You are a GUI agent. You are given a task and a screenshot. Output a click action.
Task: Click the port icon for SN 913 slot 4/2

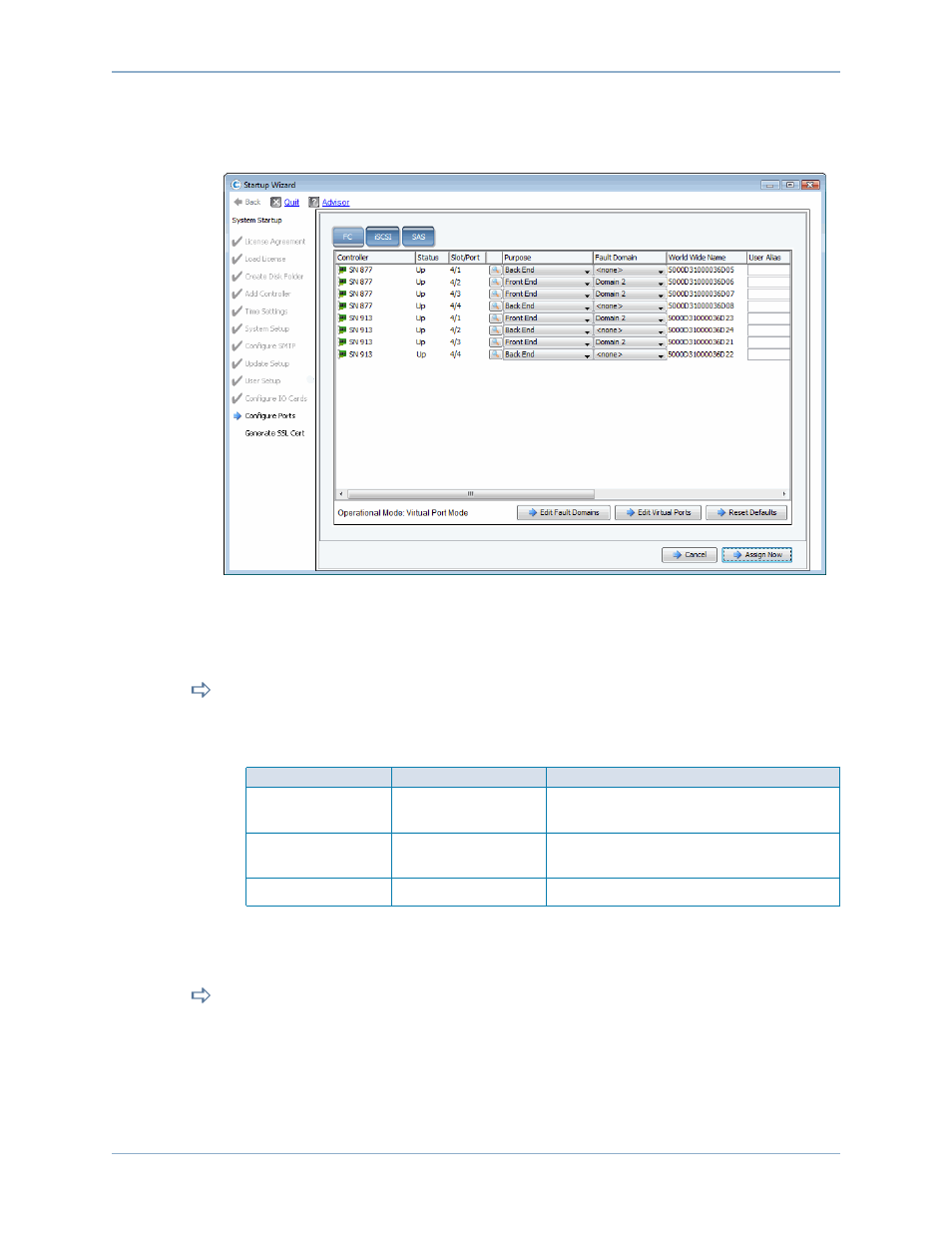[x=342, y=329]
